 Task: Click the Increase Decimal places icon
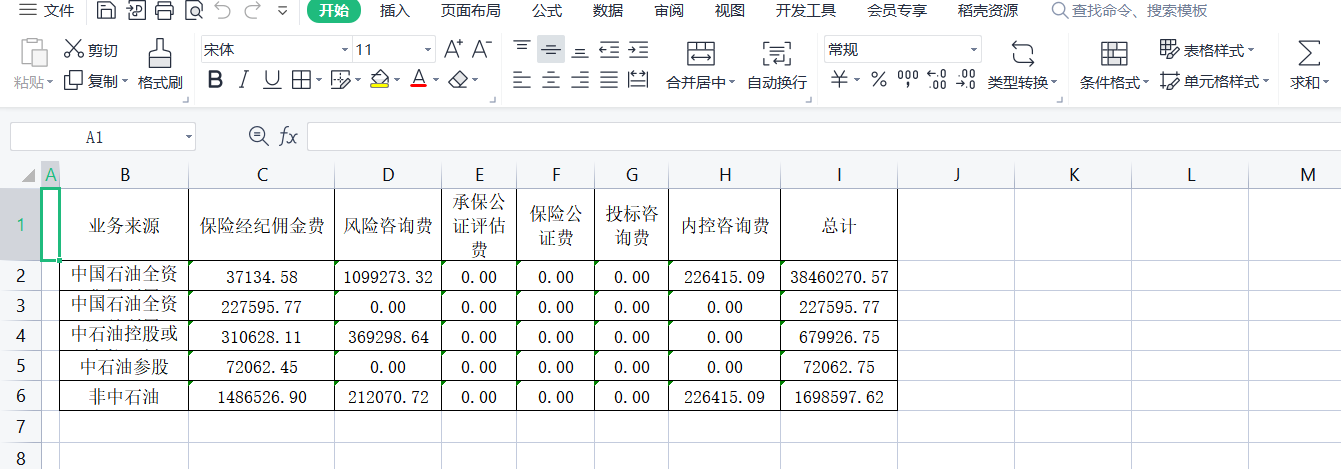[937, 81]
